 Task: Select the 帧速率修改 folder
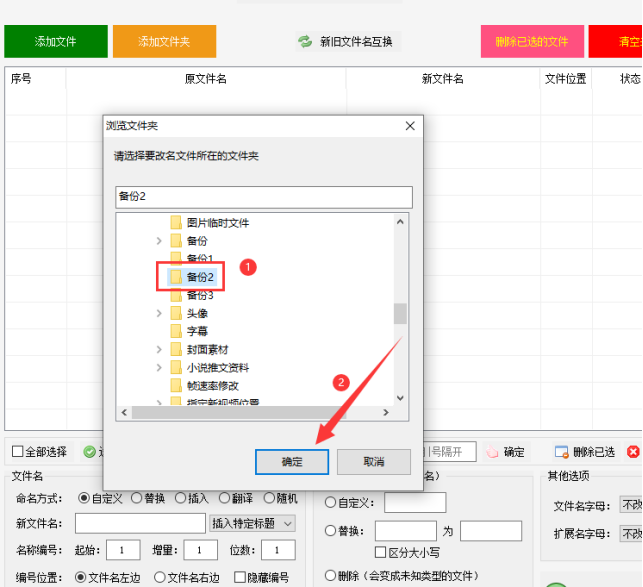click(212, 386)
